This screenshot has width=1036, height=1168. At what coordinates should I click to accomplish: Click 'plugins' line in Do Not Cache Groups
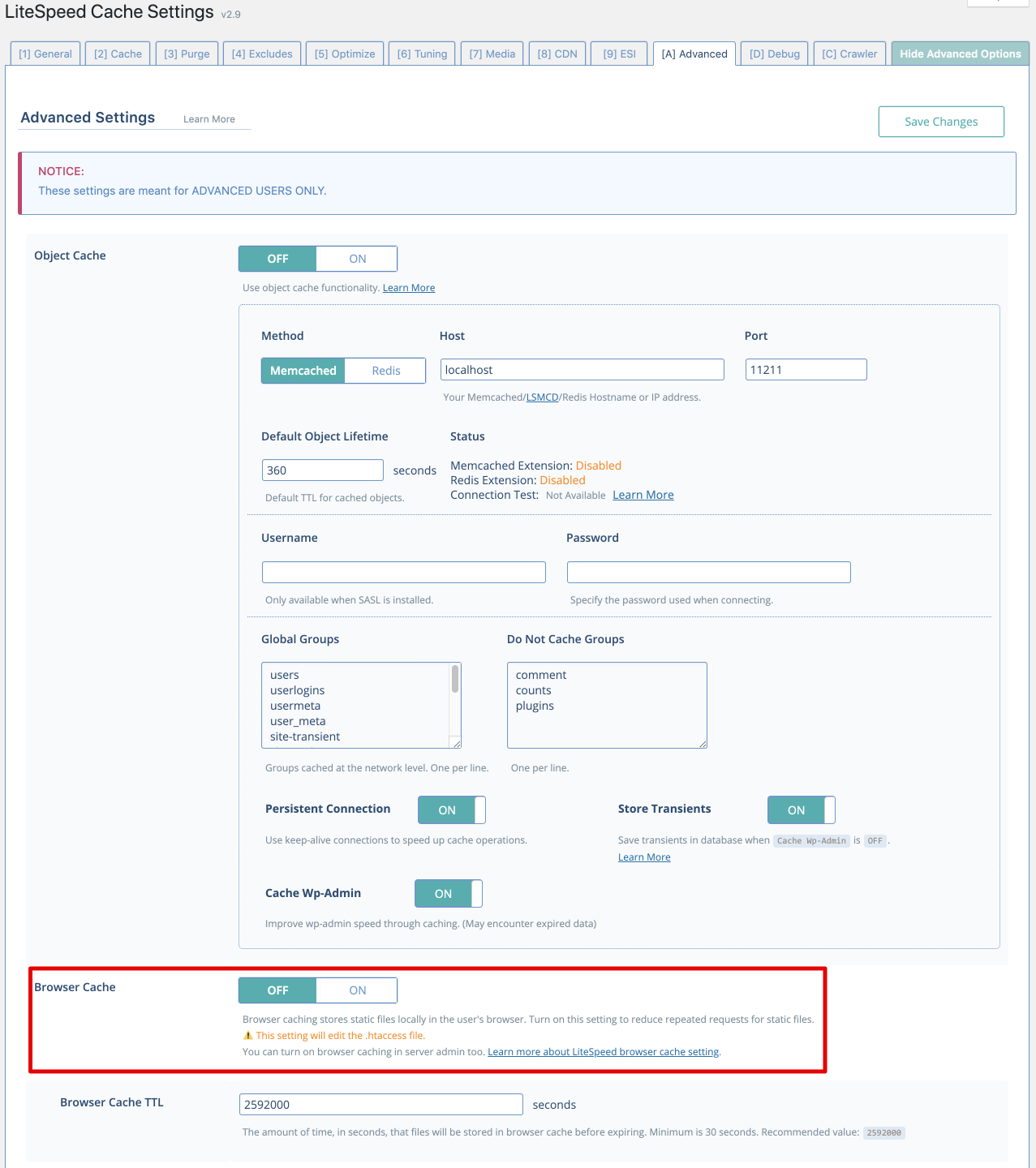point(535,706)
